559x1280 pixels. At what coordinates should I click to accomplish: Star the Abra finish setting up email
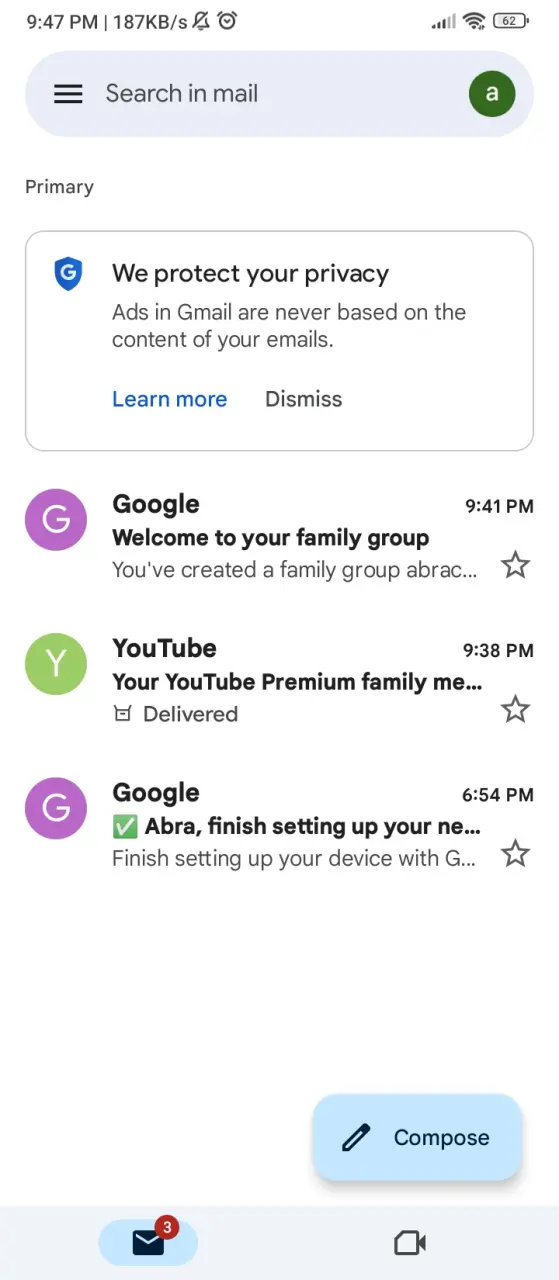(515, 854)
